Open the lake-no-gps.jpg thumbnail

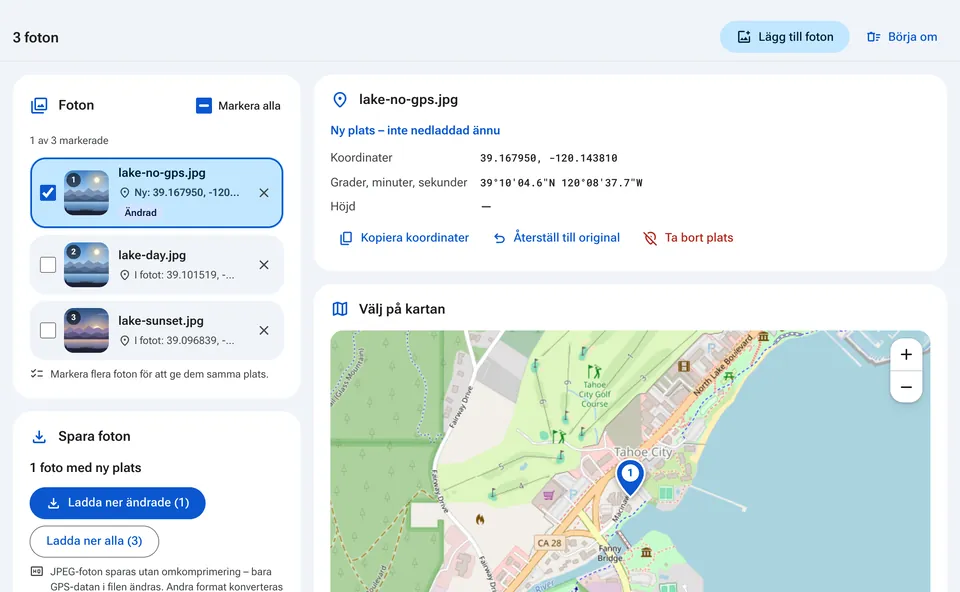pyautogui.click(x=86, y=193)
